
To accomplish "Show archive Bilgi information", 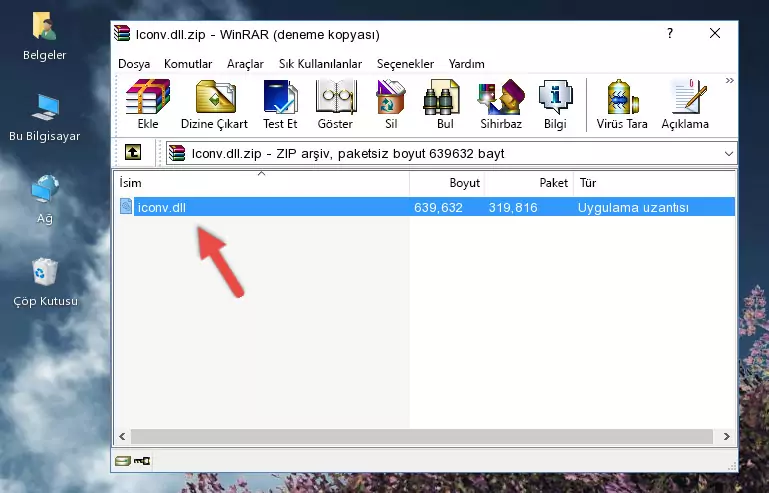I will tap(555, 104).
